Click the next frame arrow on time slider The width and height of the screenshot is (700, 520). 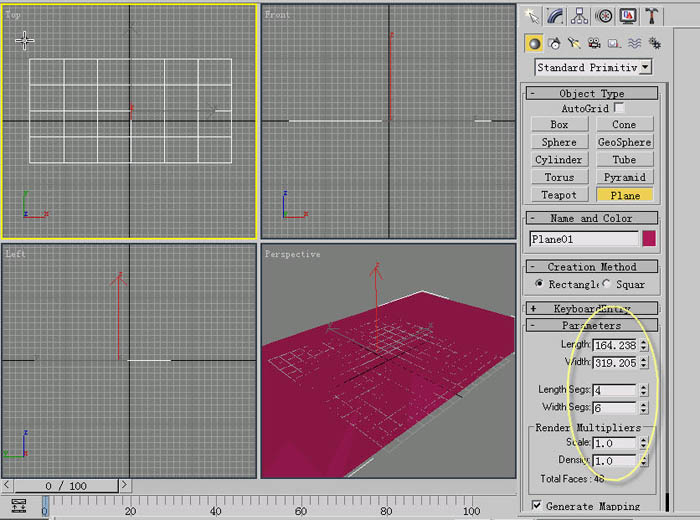pyautogui.click(x=125, y=485)
